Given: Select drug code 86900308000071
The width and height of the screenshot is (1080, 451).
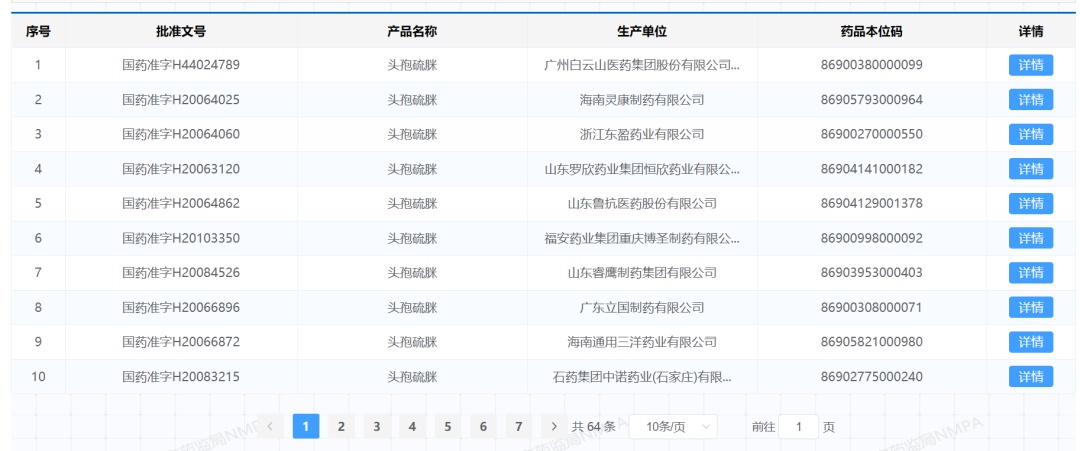Looking at the screenshot, I should [x=871, y=307].
